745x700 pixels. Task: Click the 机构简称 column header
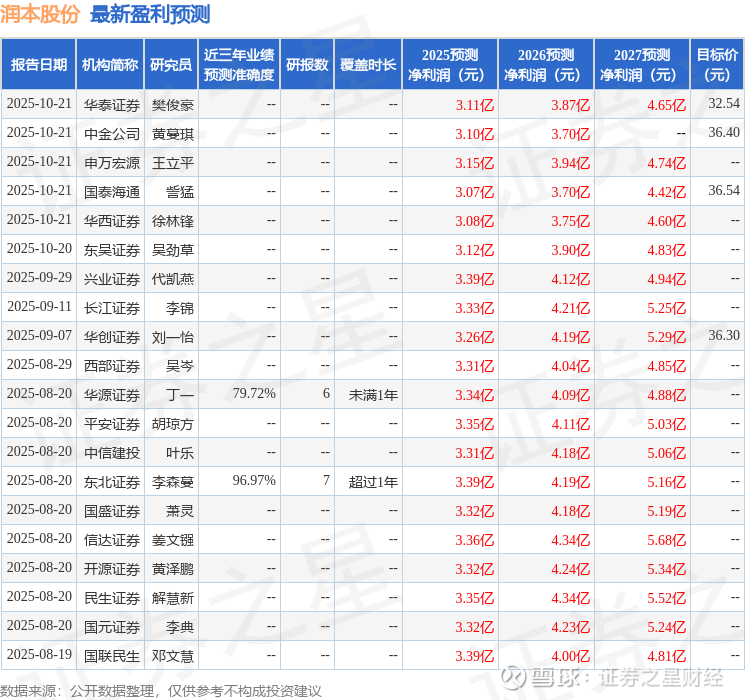[110, 65]
